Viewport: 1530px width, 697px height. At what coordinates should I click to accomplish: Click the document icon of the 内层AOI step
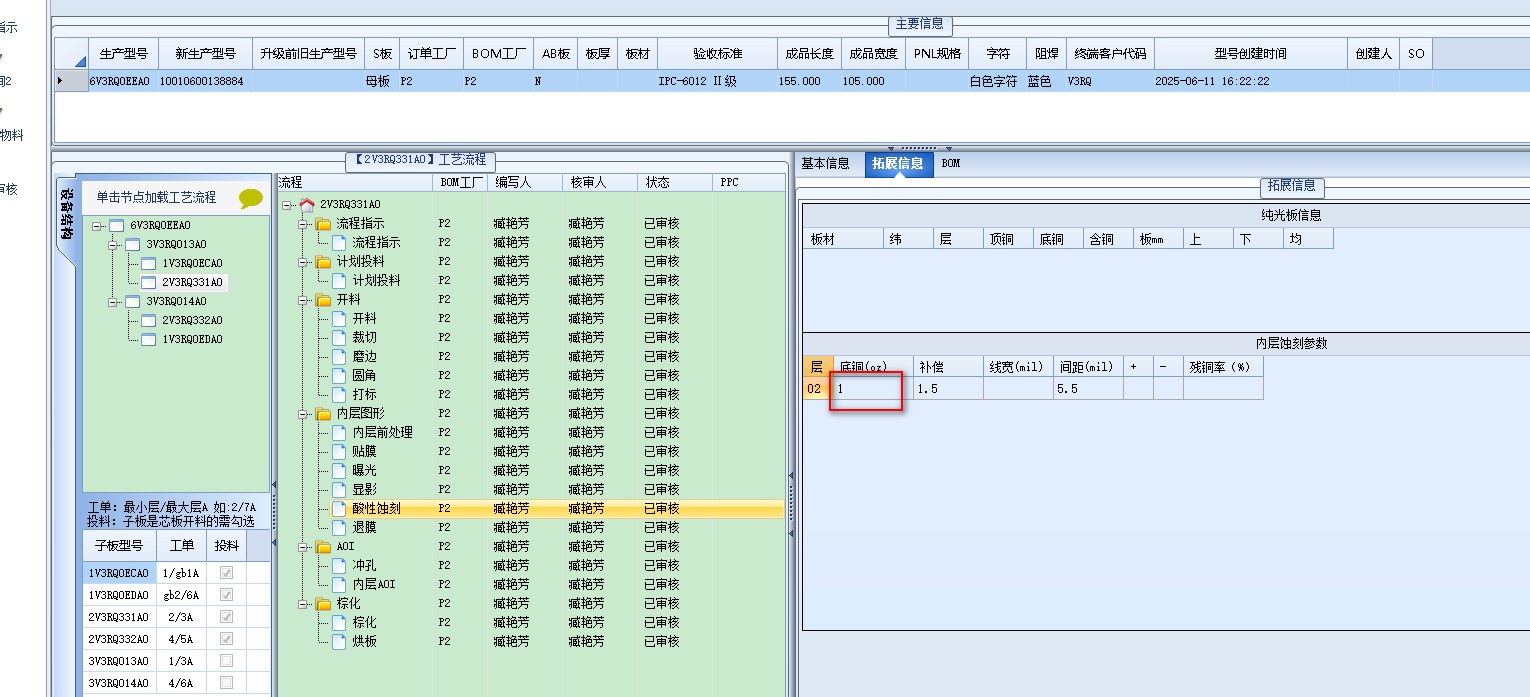click(339, 584)
